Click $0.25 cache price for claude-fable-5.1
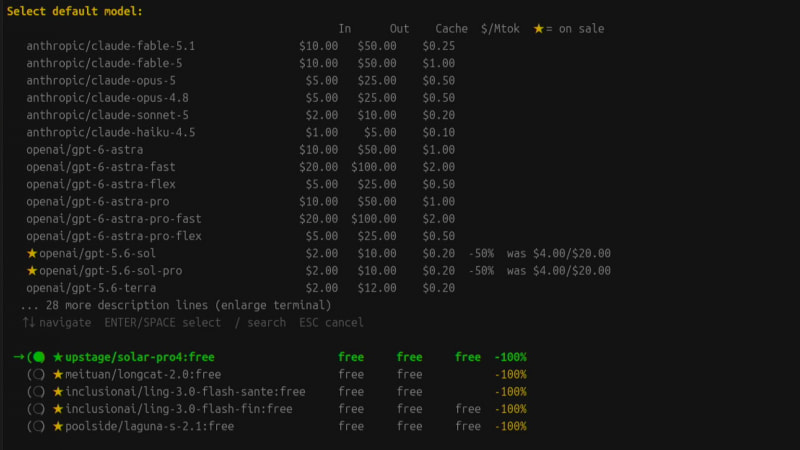 click(439, 46)
